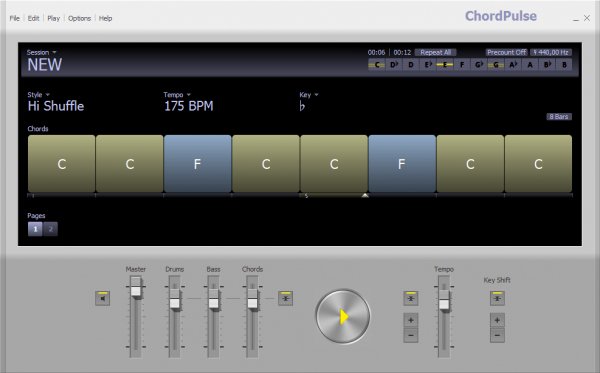Open the Help menu

pyautogui.click(x=105, y=18)
